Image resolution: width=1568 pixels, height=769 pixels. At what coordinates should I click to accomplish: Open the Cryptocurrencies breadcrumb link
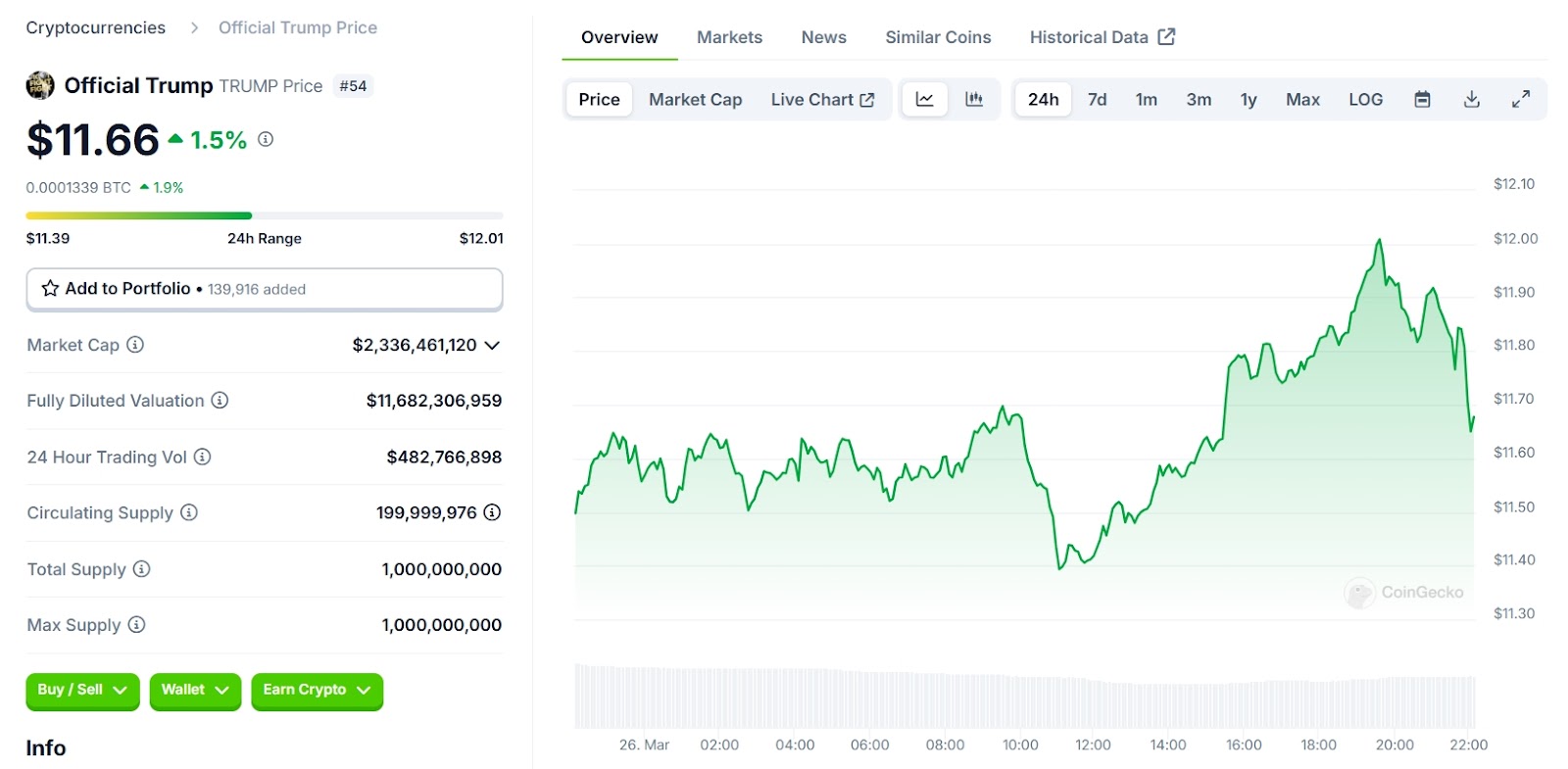click(x=96, y=27)
